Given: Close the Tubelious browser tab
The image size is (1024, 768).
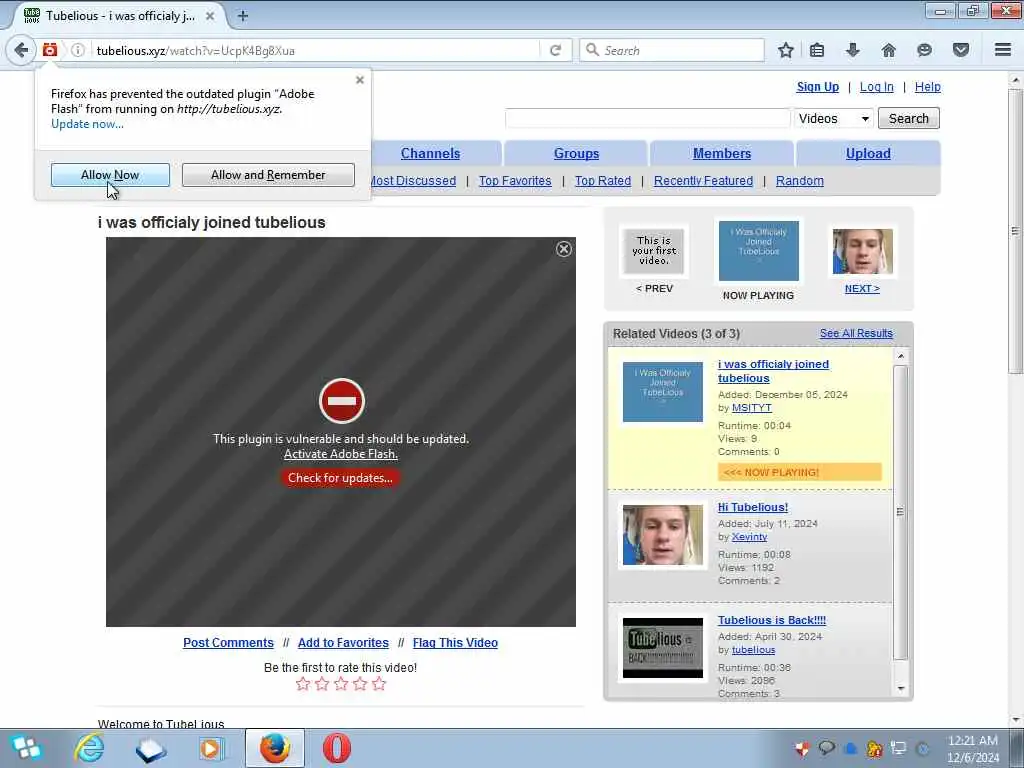Looking at the screenshot, I should (210, 16).
